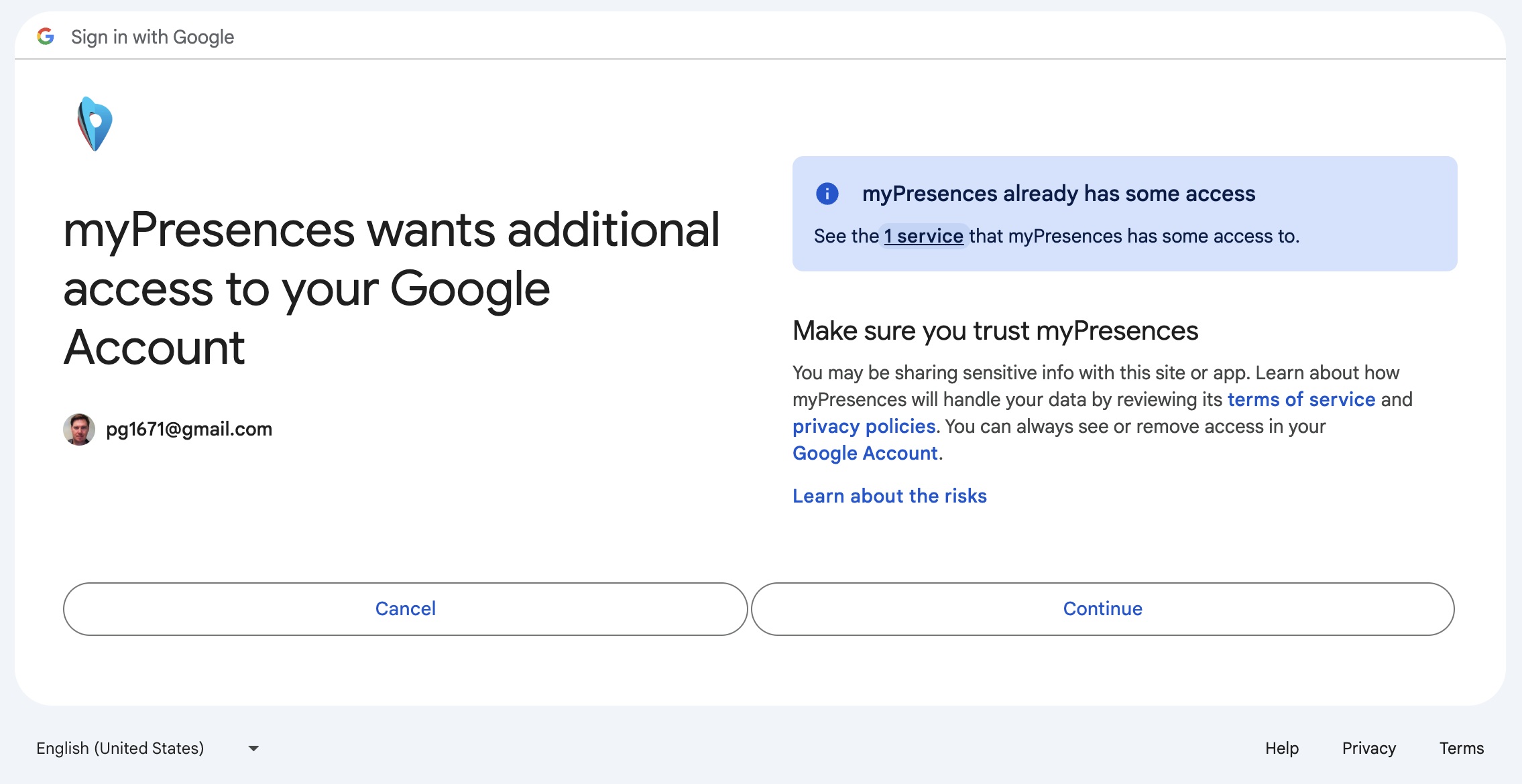This screenshot has height=784, width=1522.
Task: Click the 'Sign in with Google' header text
Action: [152, 37]
